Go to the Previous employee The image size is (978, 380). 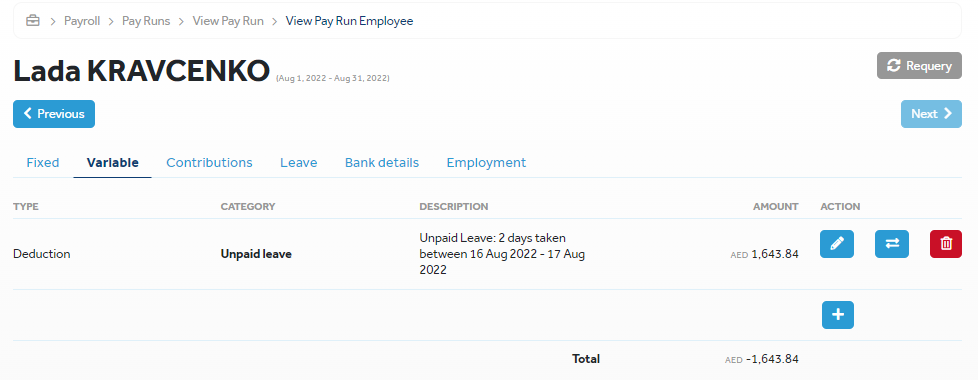tap(54, 114)
